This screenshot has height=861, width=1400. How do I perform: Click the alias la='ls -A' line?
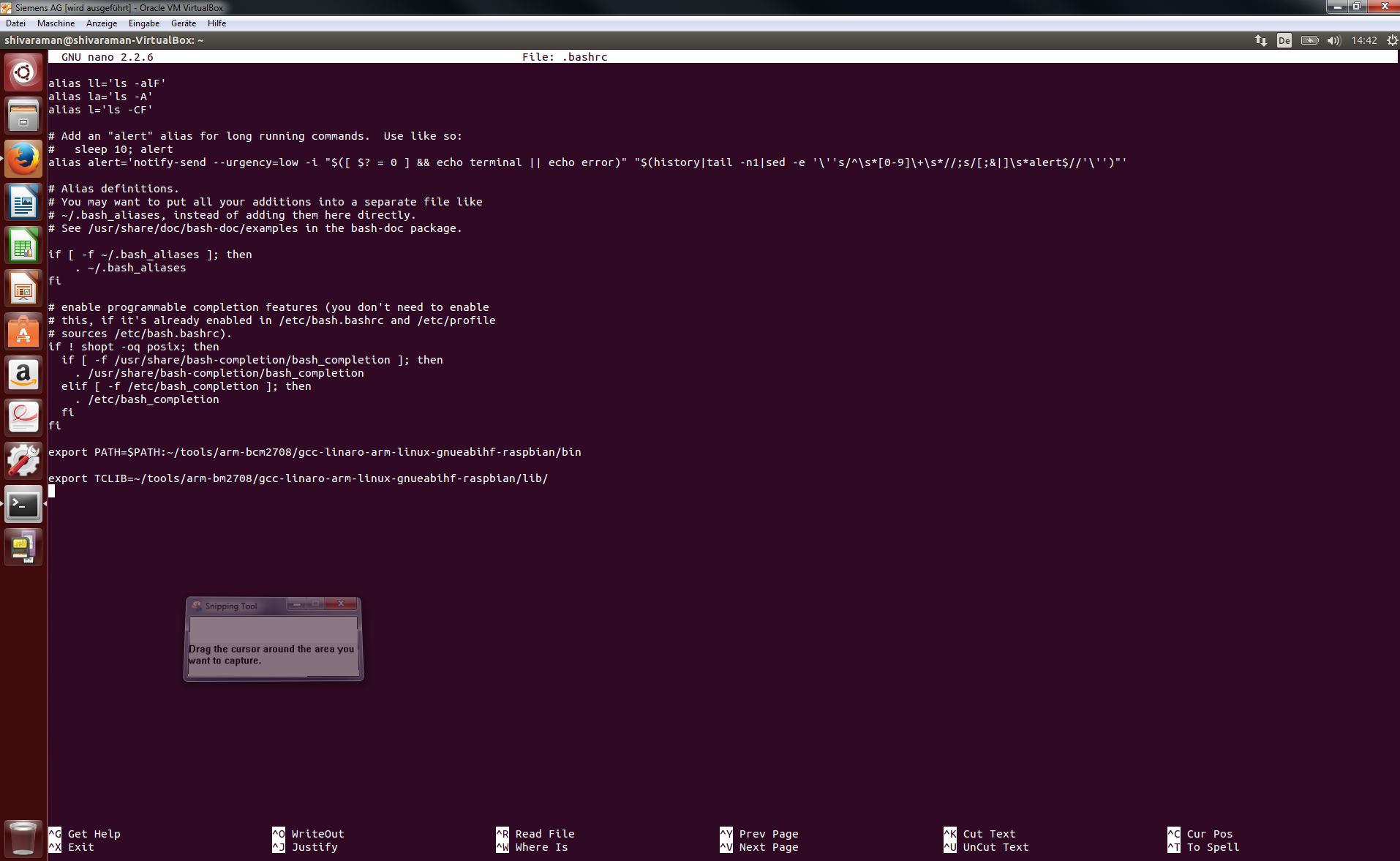(100, 97)
